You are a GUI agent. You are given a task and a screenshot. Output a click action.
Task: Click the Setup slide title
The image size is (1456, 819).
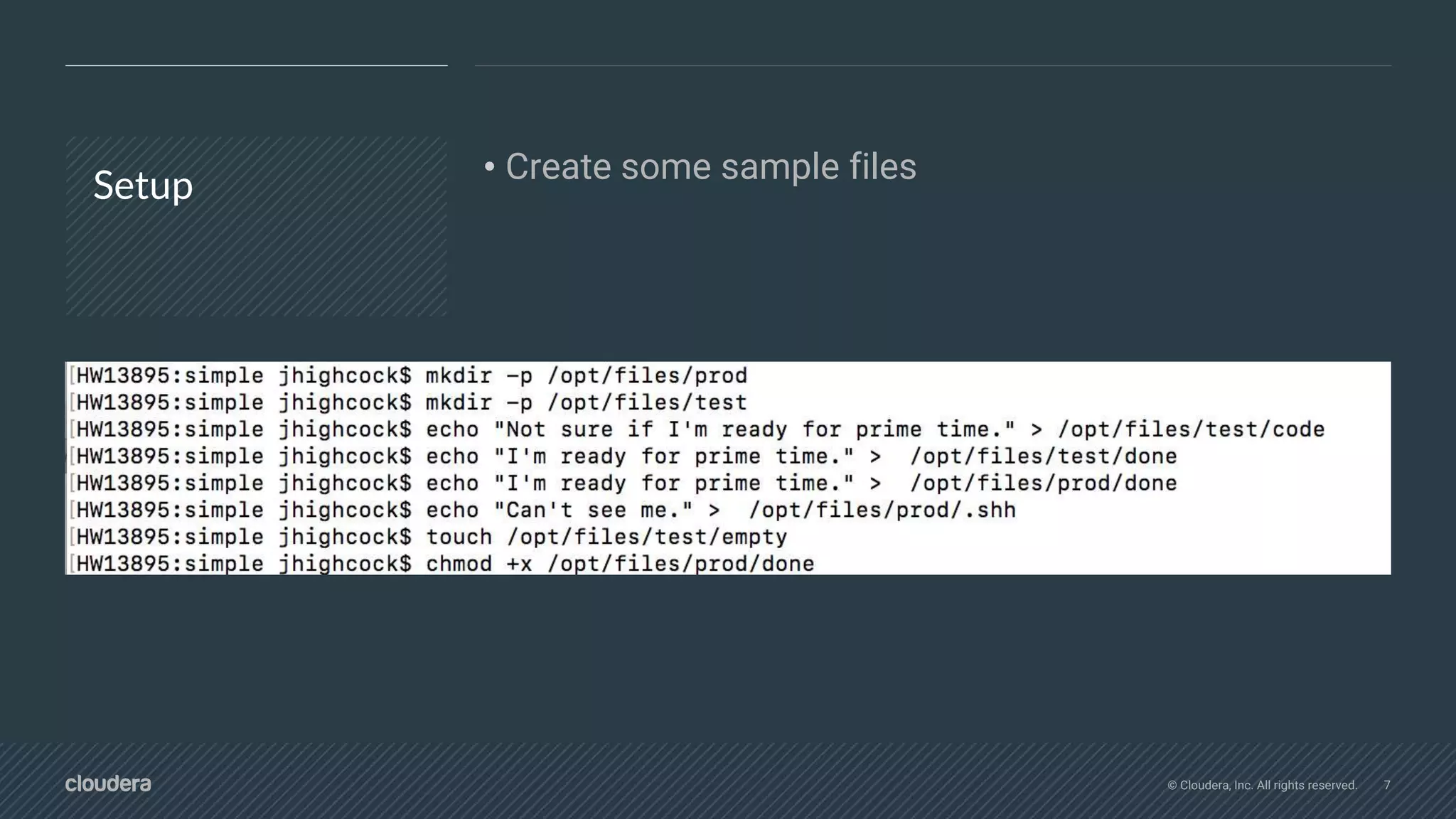click(143, 186)
